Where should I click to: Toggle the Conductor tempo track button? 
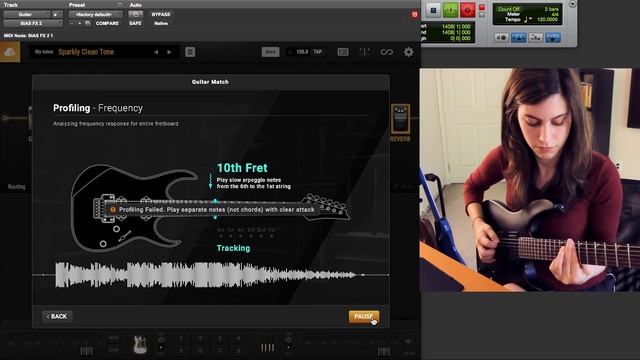[x=552, y=38]
